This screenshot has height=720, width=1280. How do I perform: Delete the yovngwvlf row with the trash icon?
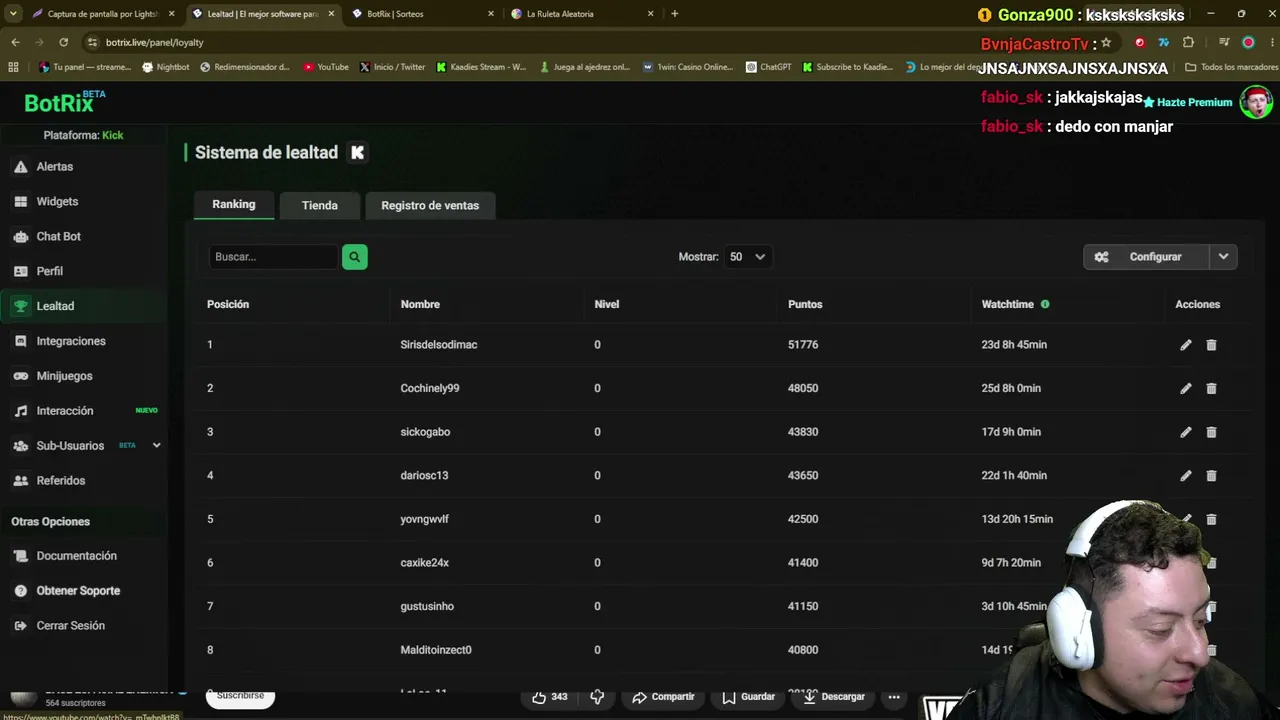[1211, 519]
